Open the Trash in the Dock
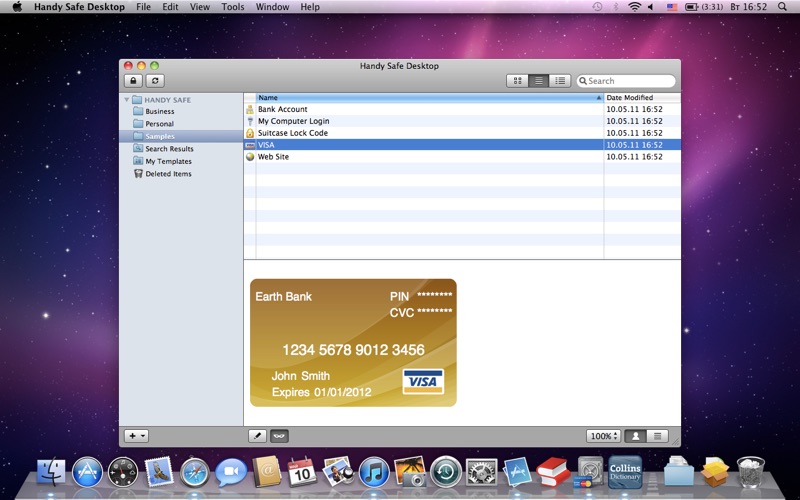The height and width of the screenshot is (500, 800). pyautogui.click(x=751, y=472)
